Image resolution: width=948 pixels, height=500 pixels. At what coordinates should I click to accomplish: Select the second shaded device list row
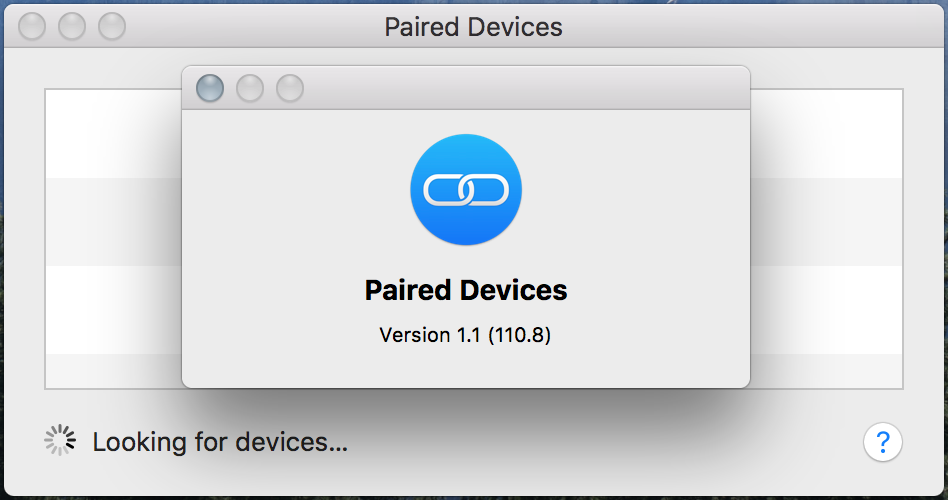[112, 222]
